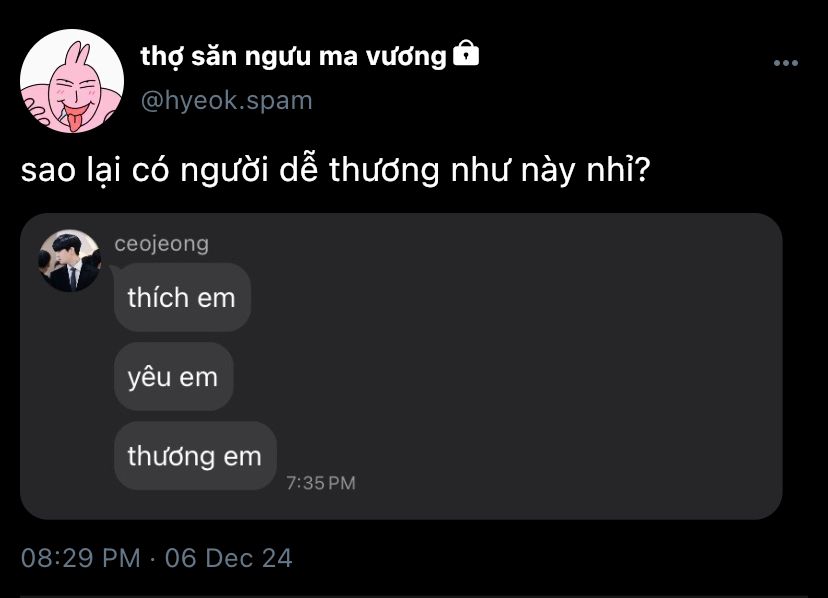The height and width of the screenshot is (598, 828).
Task: Open profile via name thợ săn ngưu ma vương
Action: 294,56
